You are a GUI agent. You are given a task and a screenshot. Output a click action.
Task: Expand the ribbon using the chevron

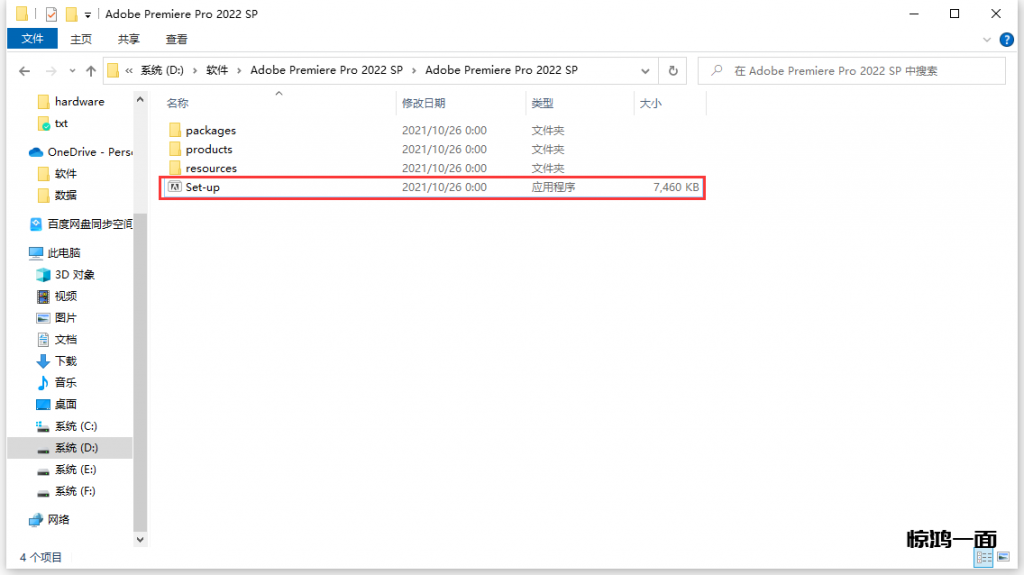[x=987, y=39]
